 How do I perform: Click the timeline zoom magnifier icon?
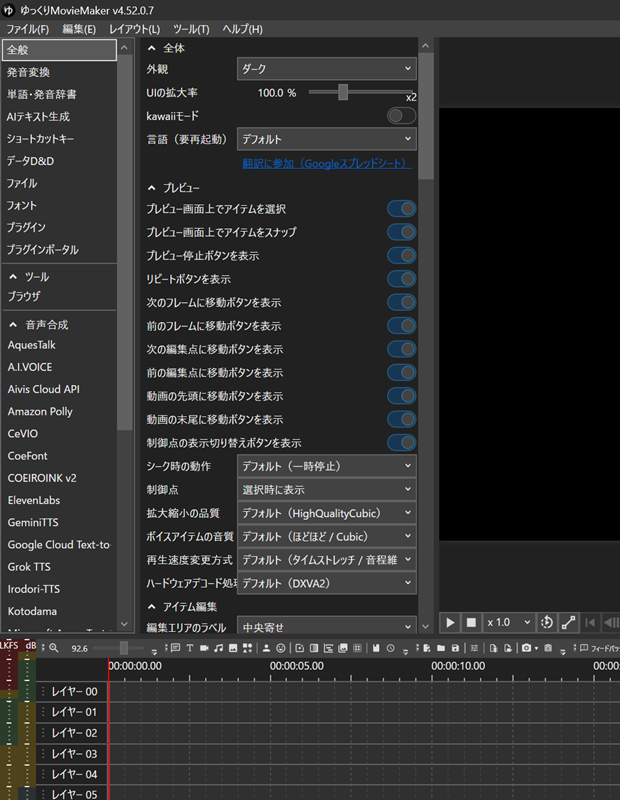point(54,648)
